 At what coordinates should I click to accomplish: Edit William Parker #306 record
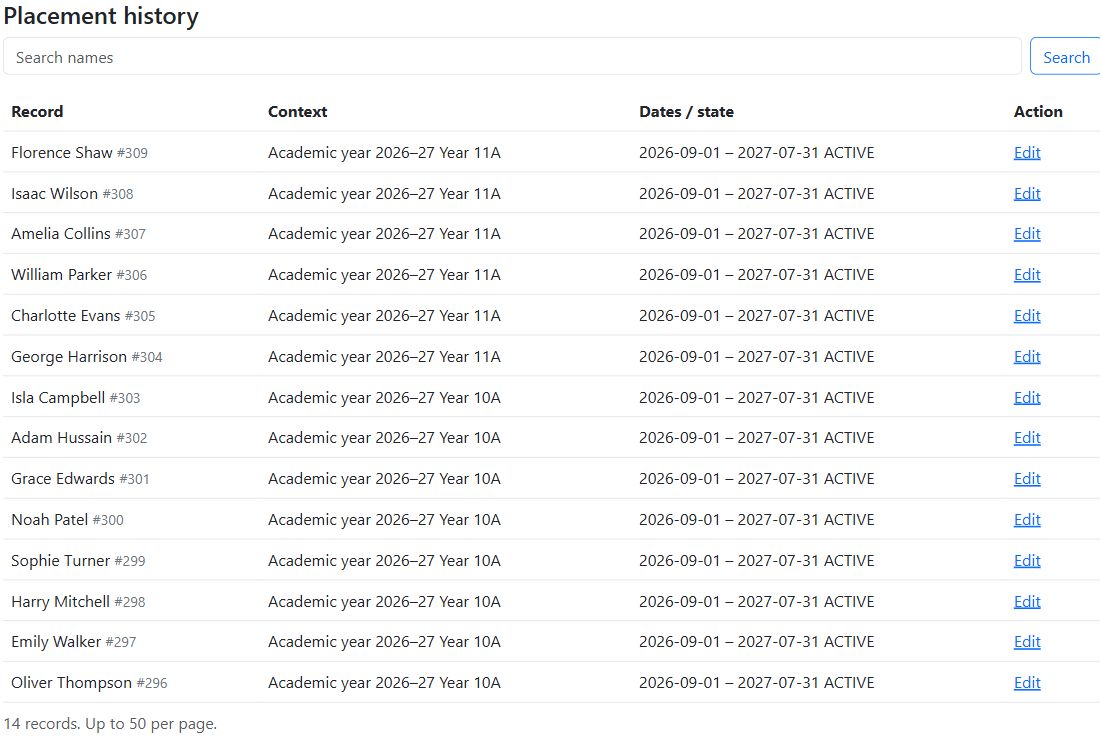1027,274
